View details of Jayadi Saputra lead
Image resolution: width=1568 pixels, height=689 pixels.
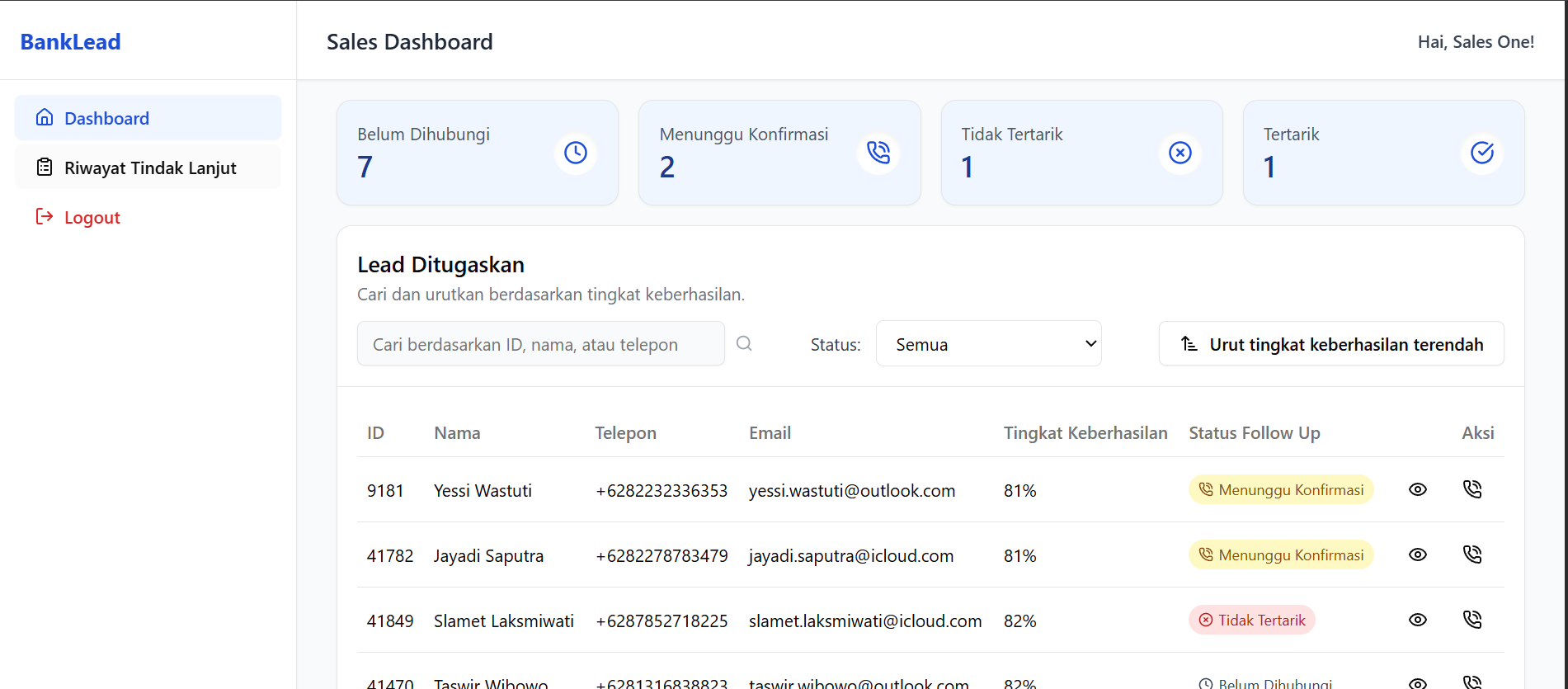click(1417, 555)
